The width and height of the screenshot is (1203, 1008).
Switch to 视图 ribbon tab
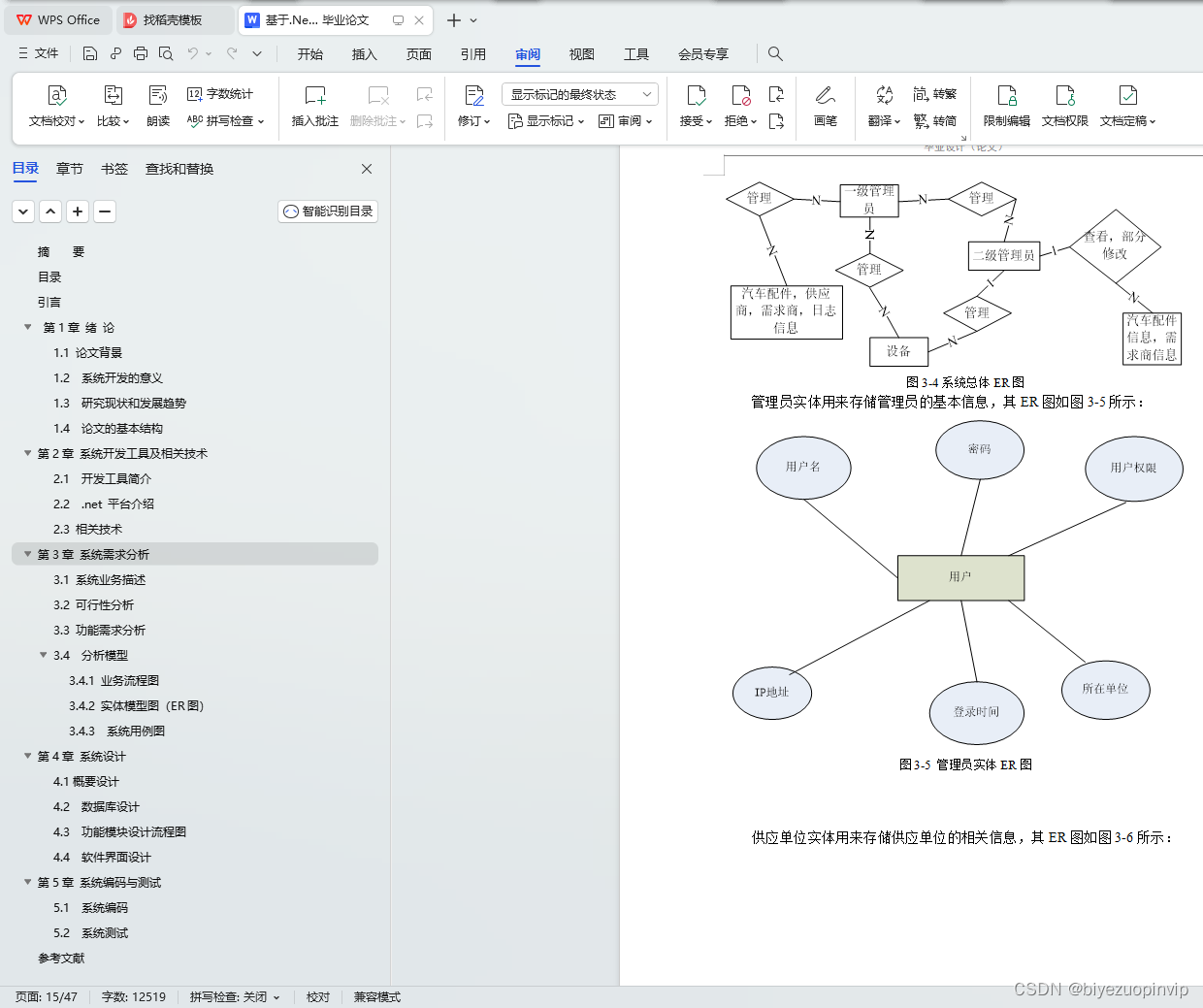(x=582, y=54)
